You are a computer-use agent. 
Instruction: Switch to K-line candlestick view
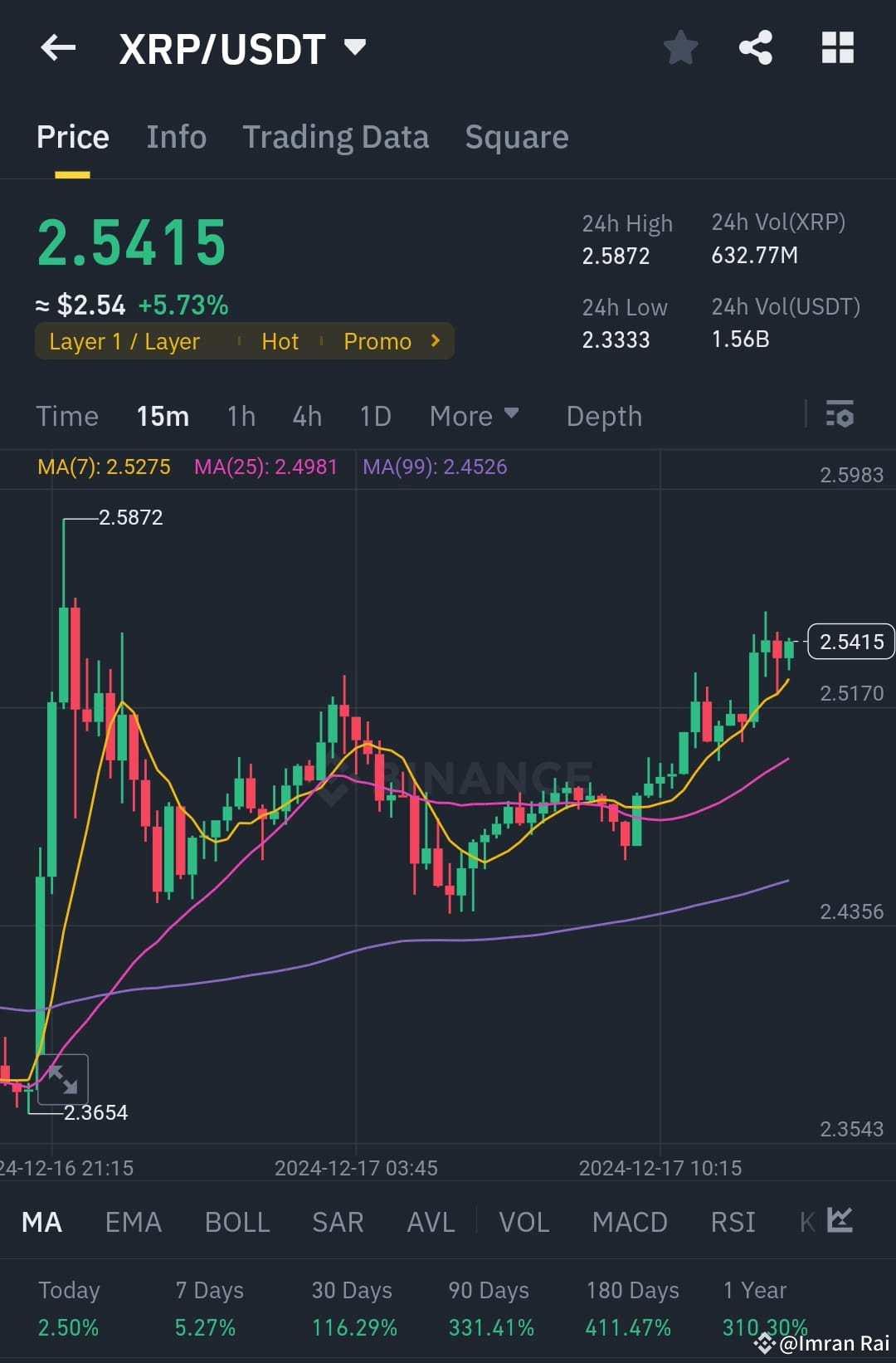click(x=804, y=1221)
